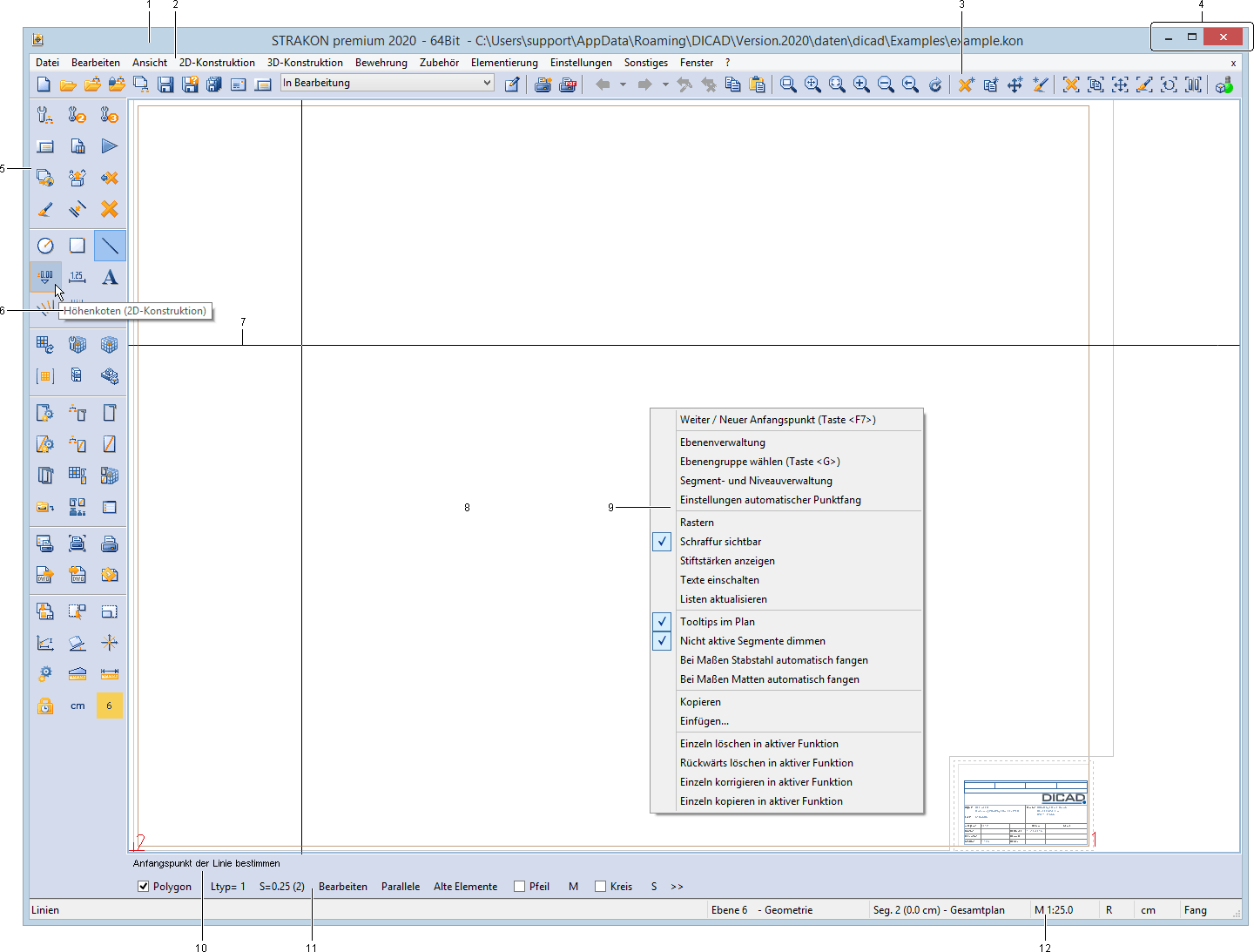Click the cm units button in palette
Image resolution: width=1254 pixels, height=952 pixels.
(x=78, y=706)
